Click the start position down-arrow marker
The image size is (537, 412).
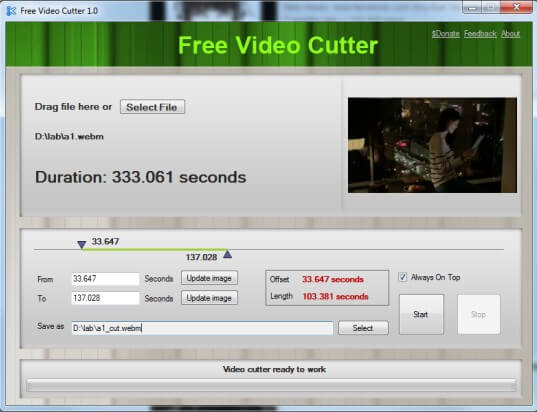(x=82, y=245)
